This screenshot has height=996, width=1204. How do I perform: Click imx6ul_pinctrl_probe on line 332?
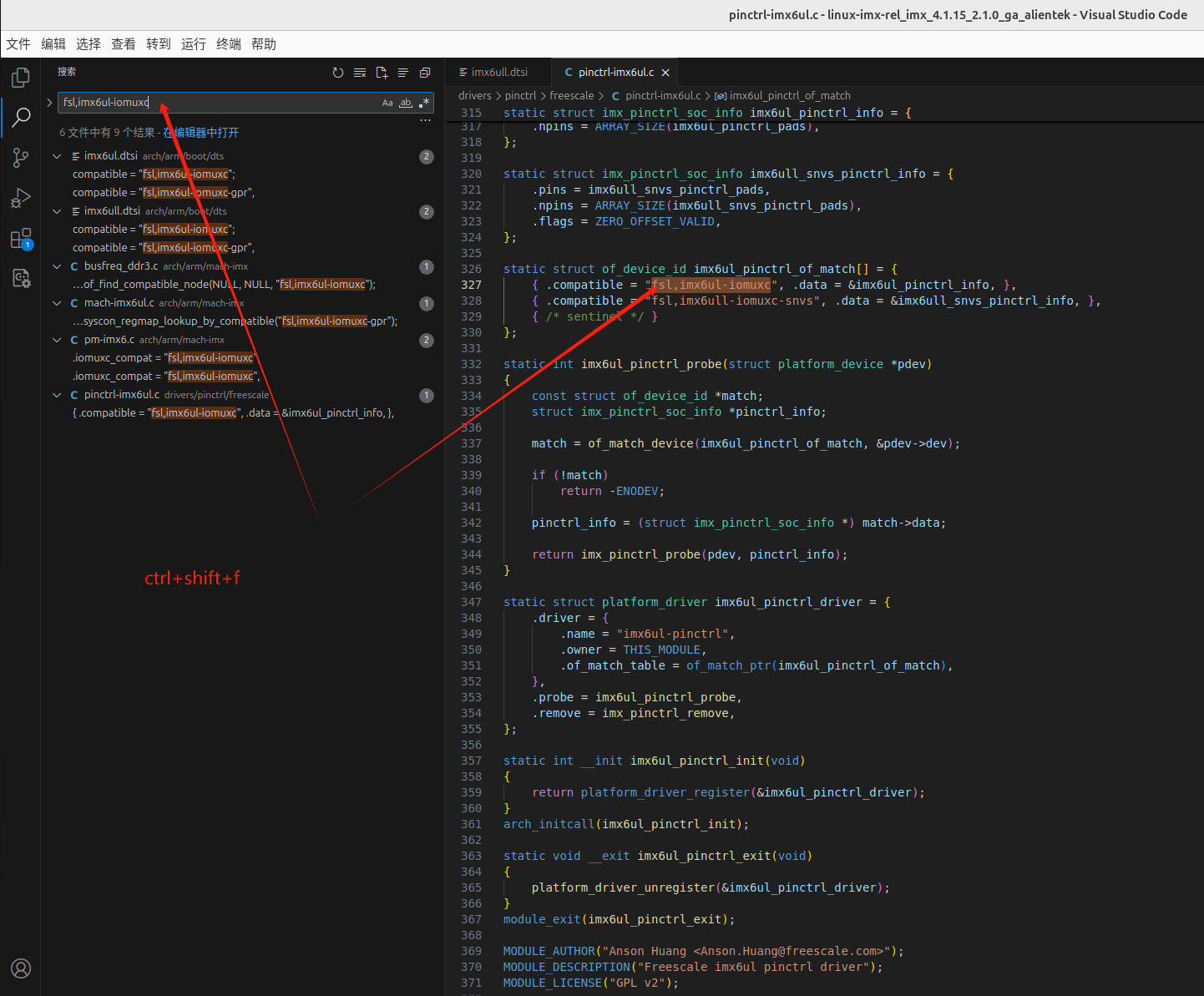pos(650,364)
